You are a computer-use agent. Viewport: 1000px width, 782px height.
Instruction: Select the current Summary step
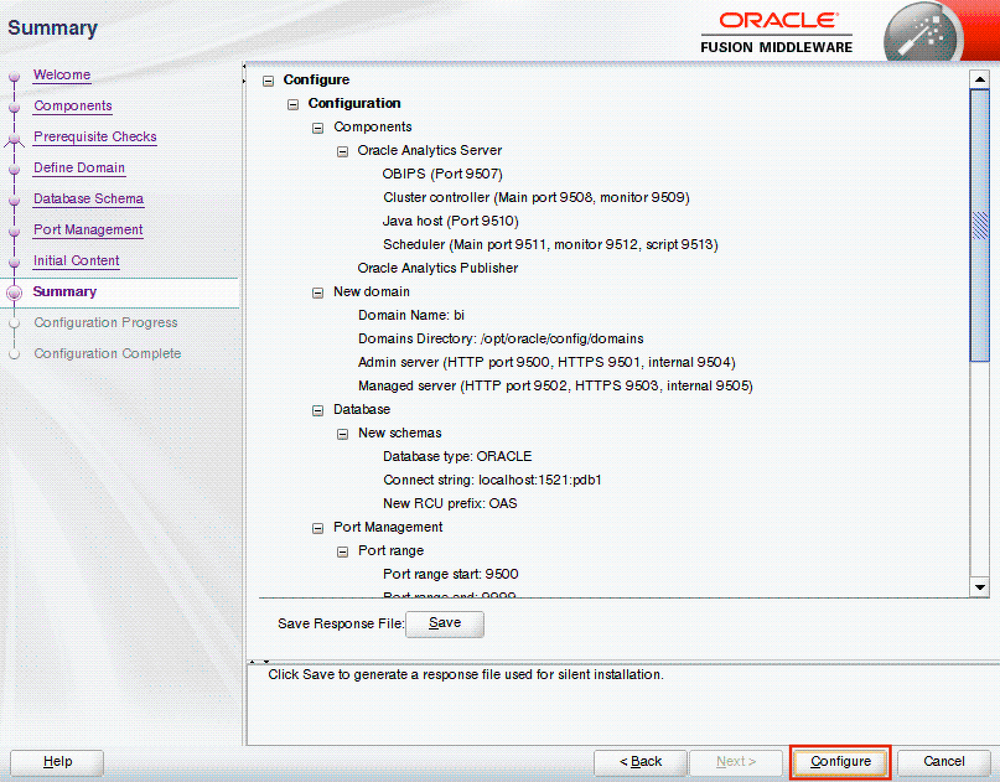point(64,291)
